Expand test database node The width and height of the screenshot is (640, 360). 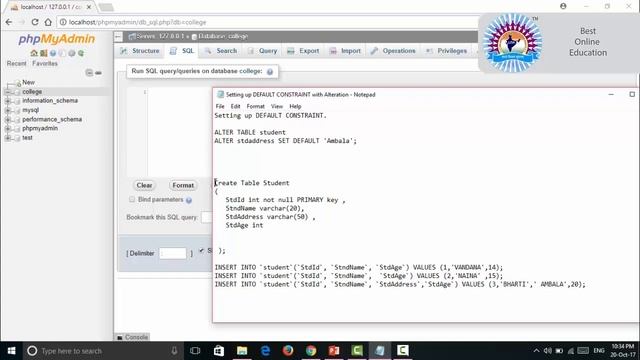point(7,138)
